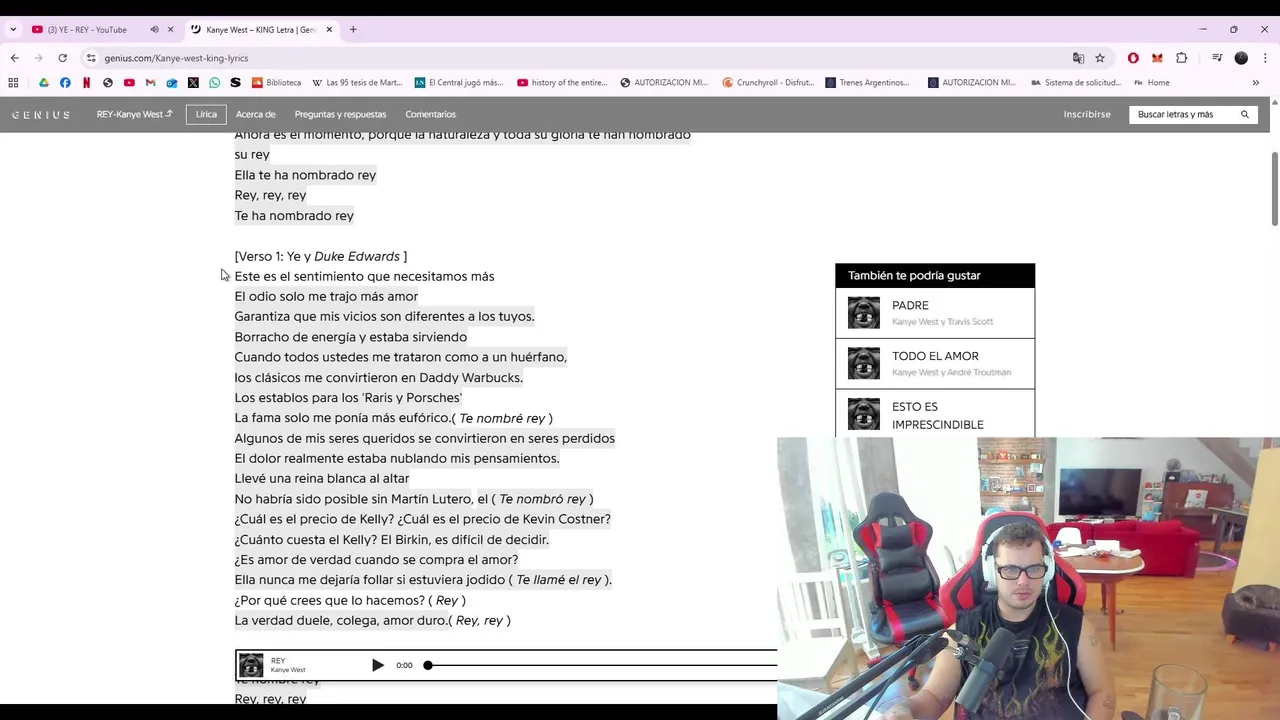
Task: Open the media controls icon in toolbar
Action: coord(1217,58)
